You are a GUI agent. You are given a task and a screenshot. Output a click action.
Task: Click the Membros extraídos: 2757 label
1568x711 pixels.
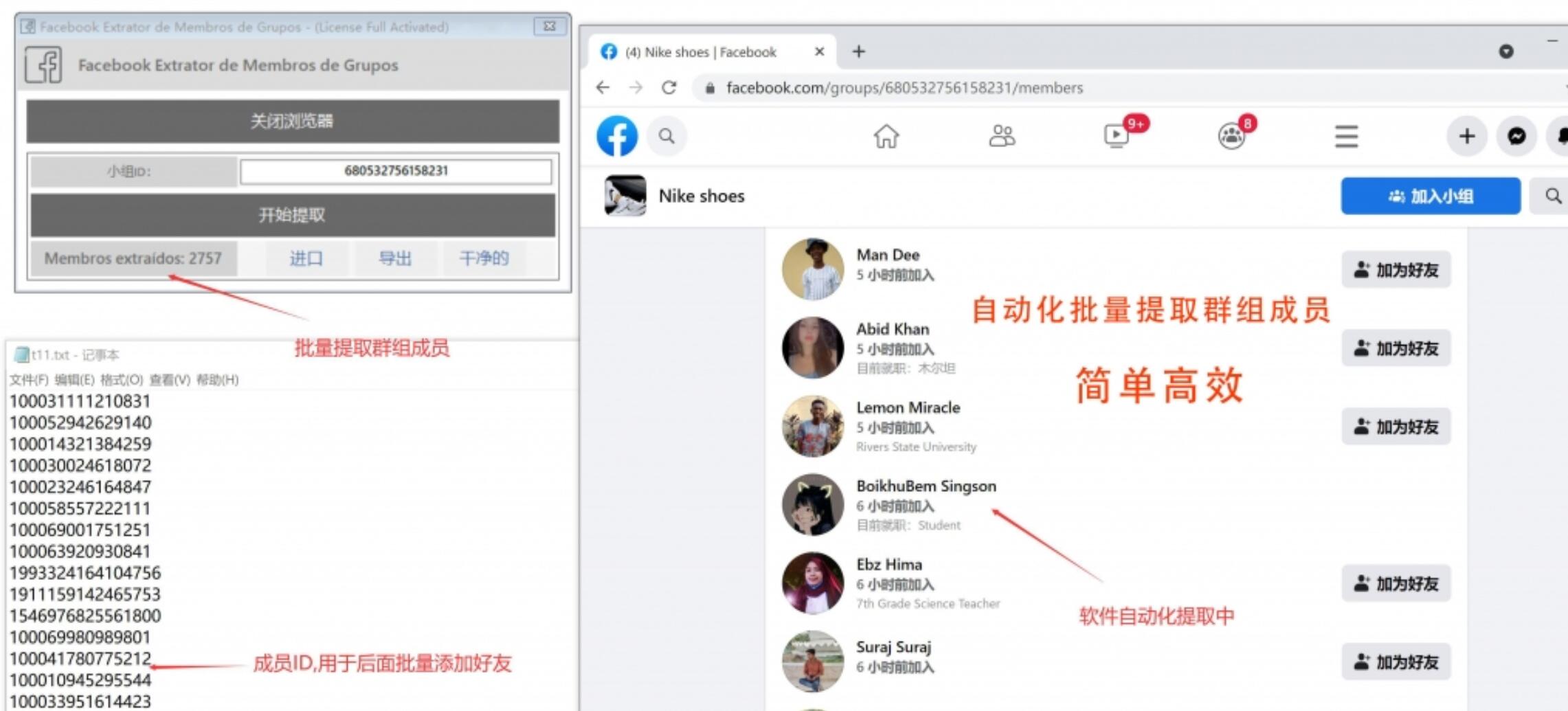tap(133, 258)
